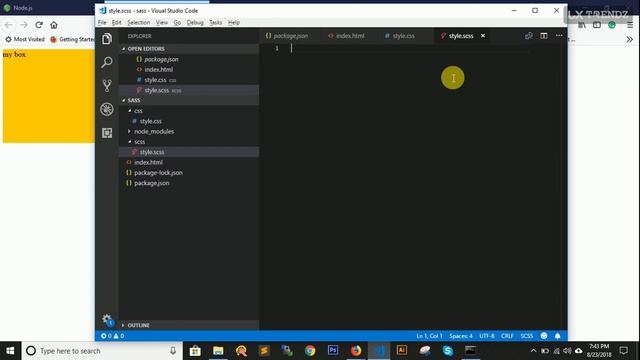640x360 pixels.
Task: Select style.css under Open Editors
Action: [x=189, y=80]
